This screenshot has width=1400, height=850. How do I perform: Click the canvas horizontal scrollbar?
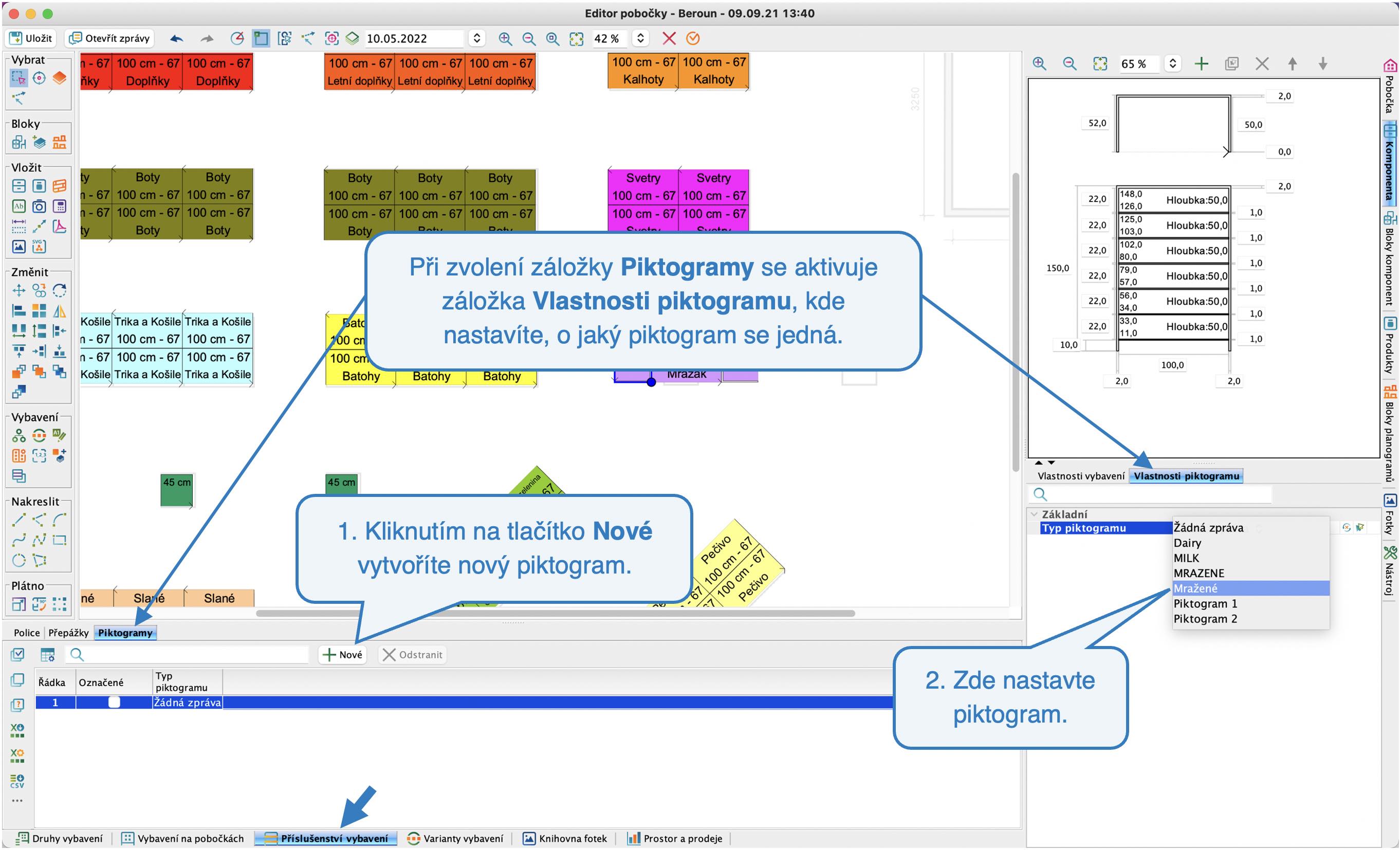point(555,613)
